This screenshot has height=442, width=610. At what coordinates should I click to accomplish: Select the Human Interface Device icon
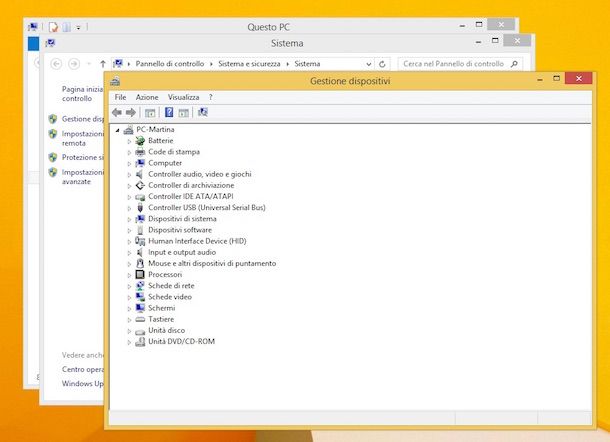140,241
